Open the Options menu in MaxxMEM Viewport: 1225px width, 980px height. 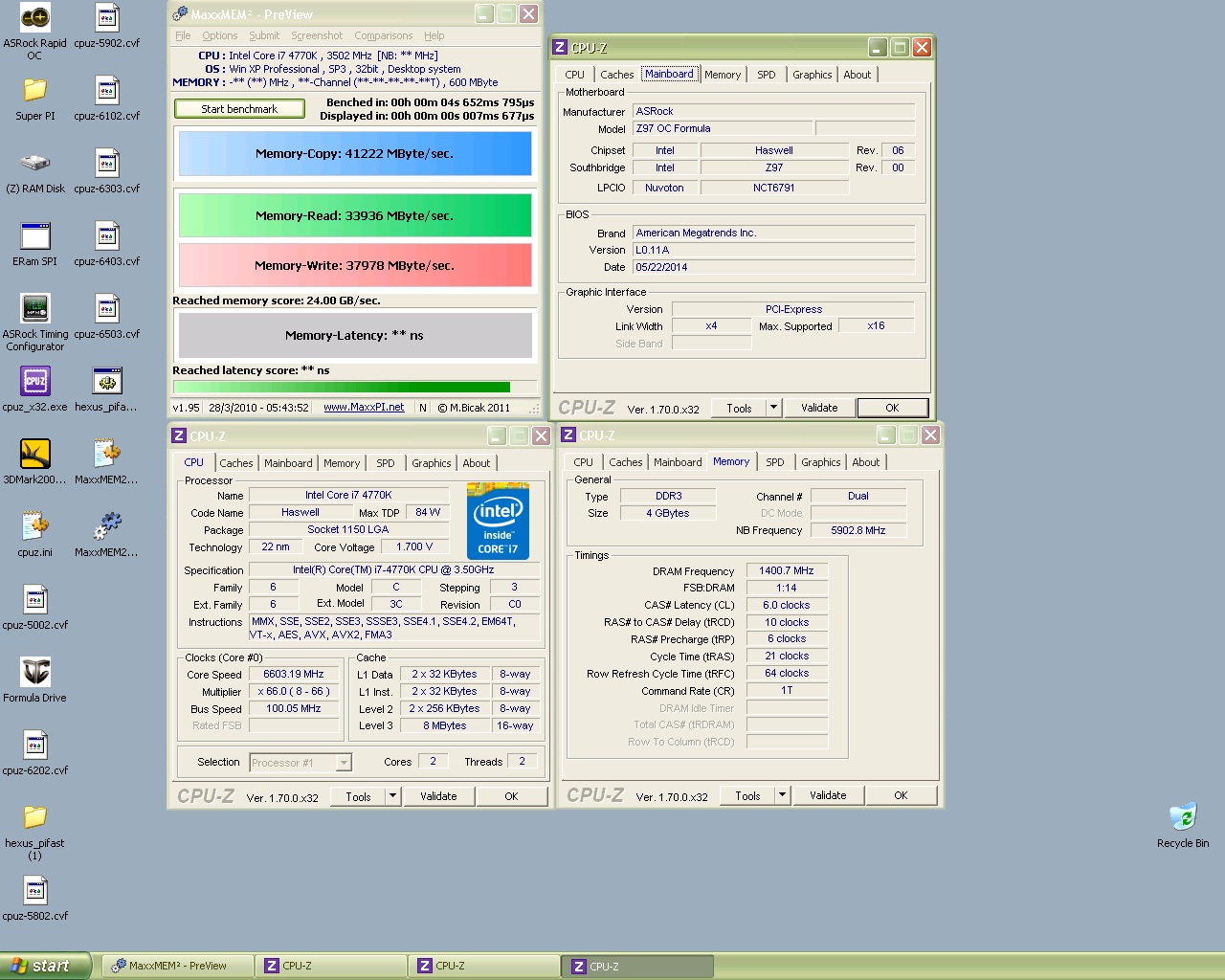click(219, 35)
